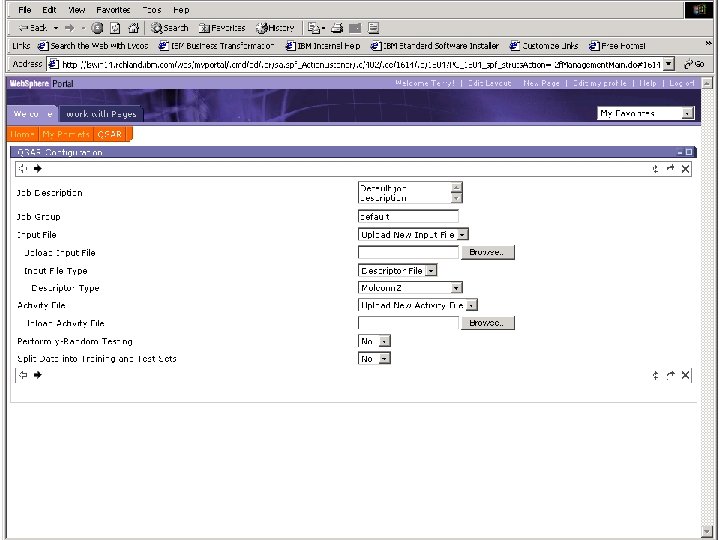The height and width of the screenshot is (540, 720).
Task: Expand the links bar overflow chevron
Action: point(708,43)
